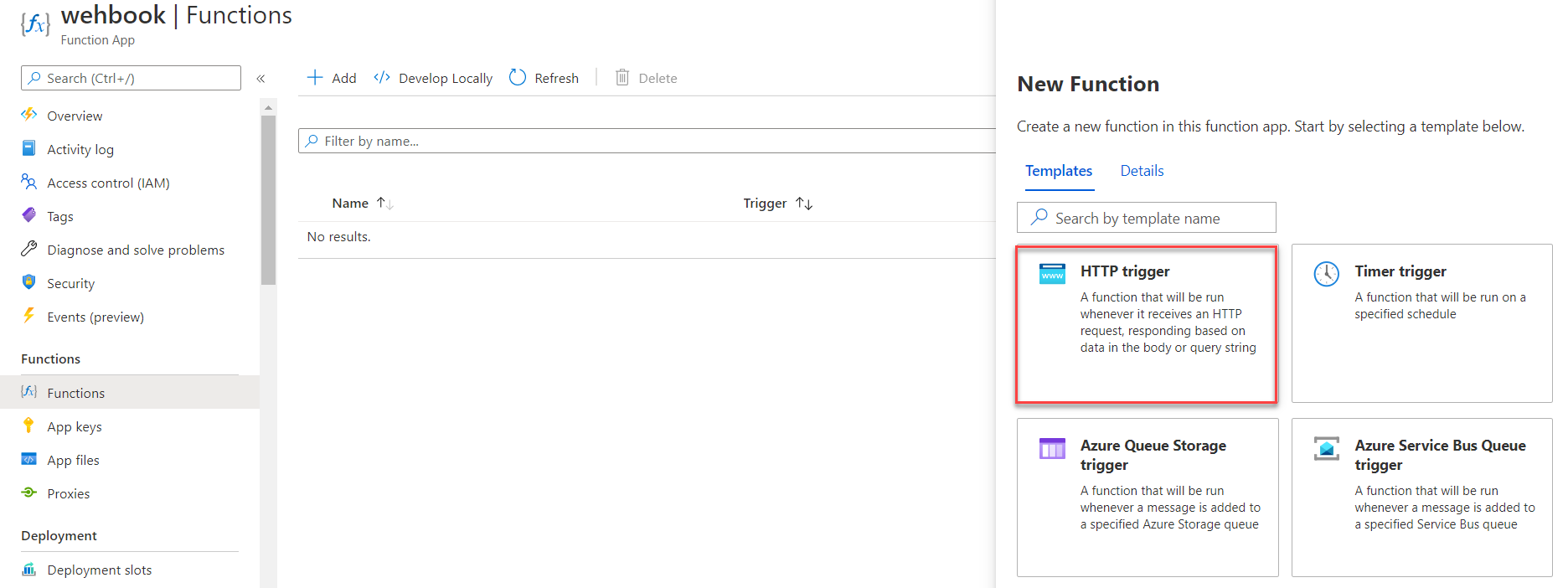Click the Deployment slots icon
The height and width of the screenshot is (588, 1568).
29,570
